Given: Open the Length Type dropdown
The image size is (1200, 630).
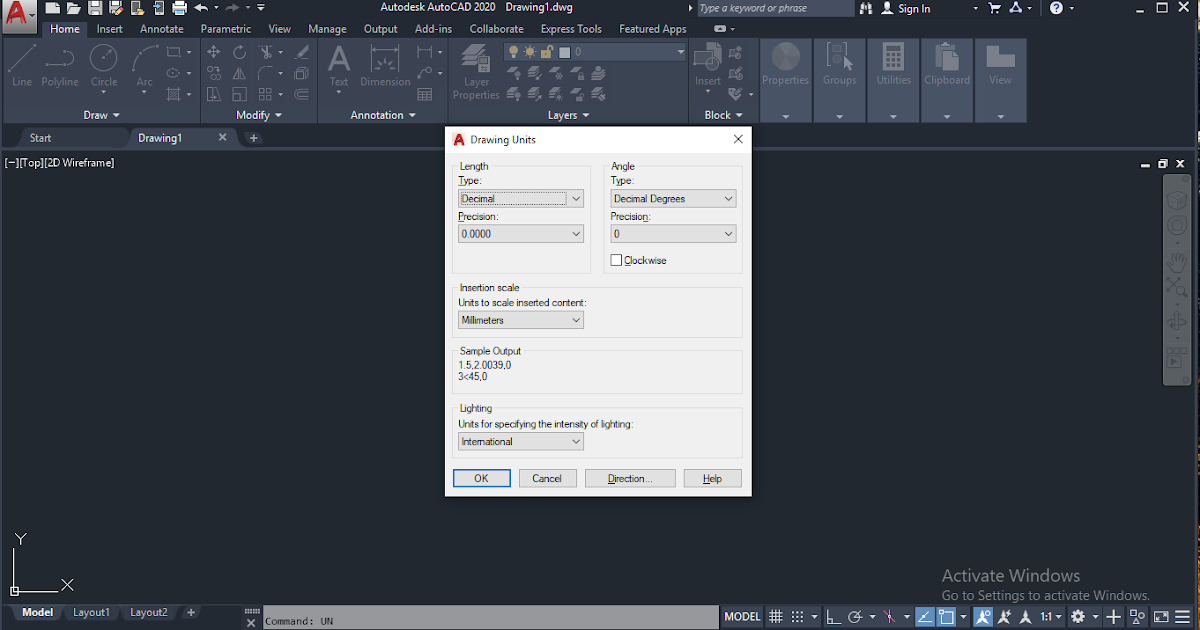Looking at the screenshot, I should 520,198.
